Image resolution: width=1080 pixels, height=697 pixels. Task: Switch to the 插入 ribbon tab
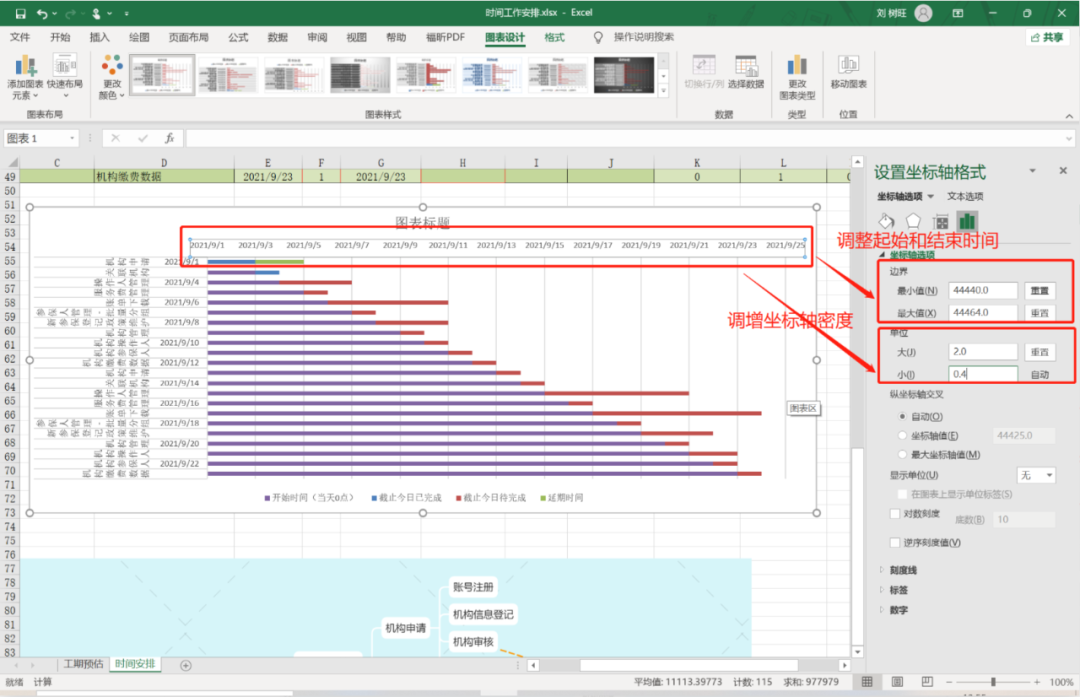tap(99, 37)
